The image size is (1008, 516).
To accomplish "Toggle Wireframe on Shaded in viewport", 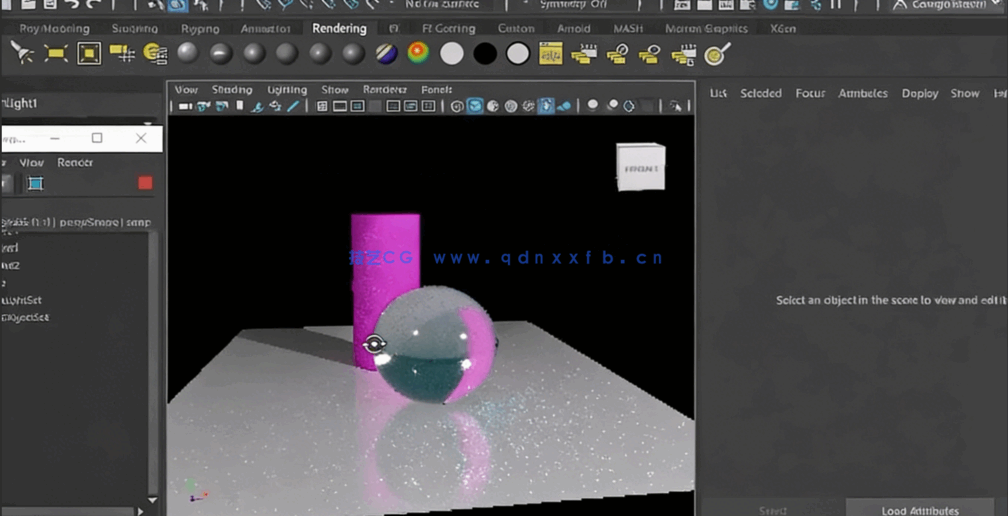I will [x=511, y=107].
